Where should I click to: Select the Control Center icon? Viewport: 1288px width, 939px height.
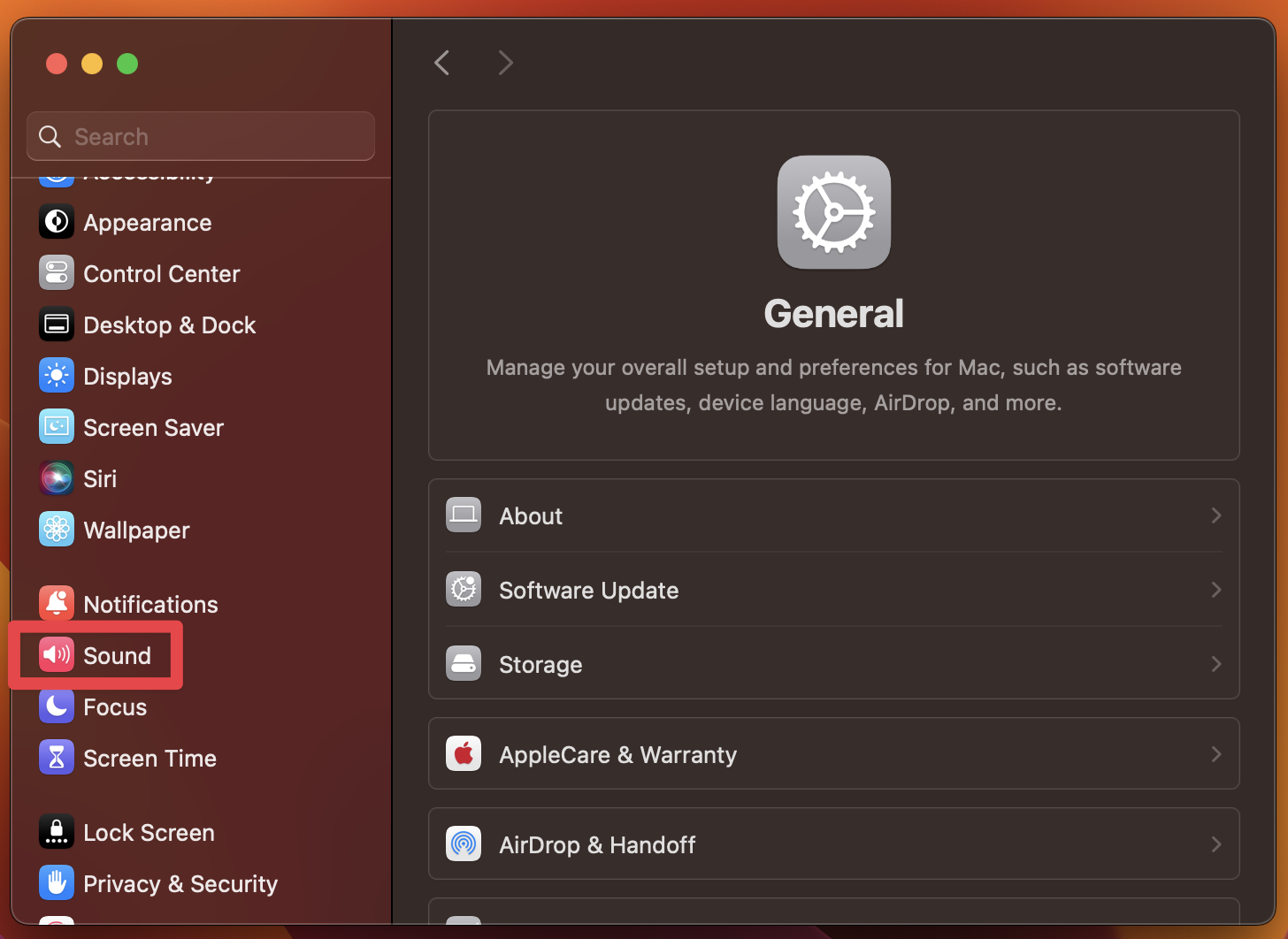pyautogui.click(x=56, y=273)
